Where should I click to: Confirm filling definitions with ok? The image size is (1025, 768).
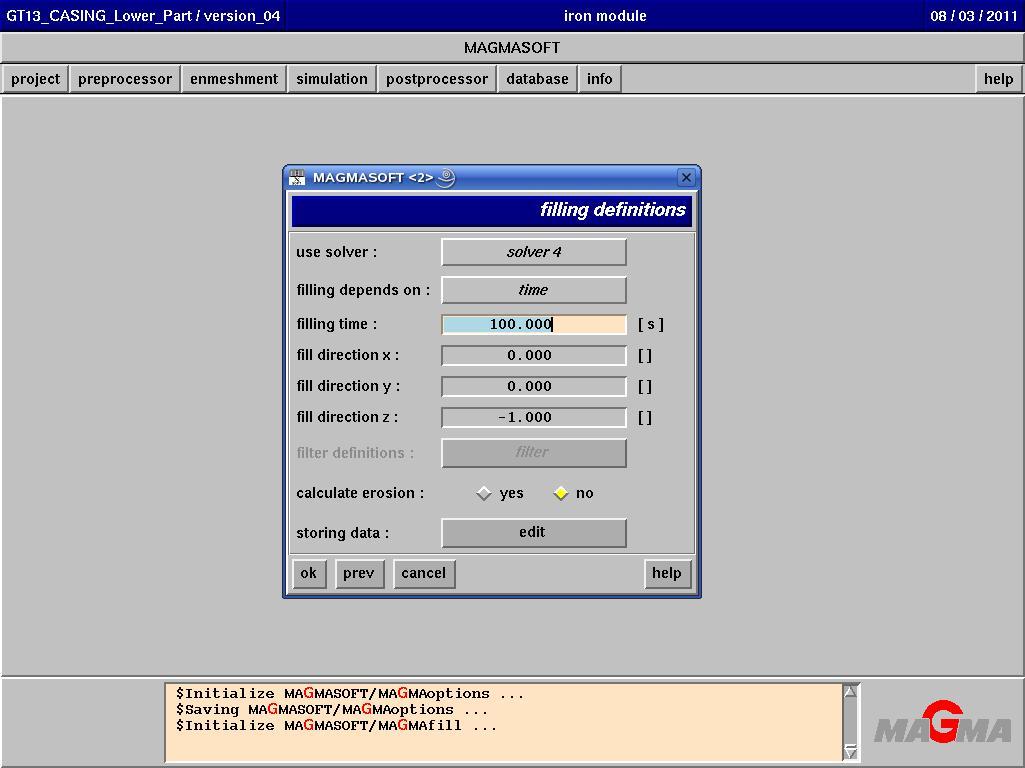click(309, 573)
